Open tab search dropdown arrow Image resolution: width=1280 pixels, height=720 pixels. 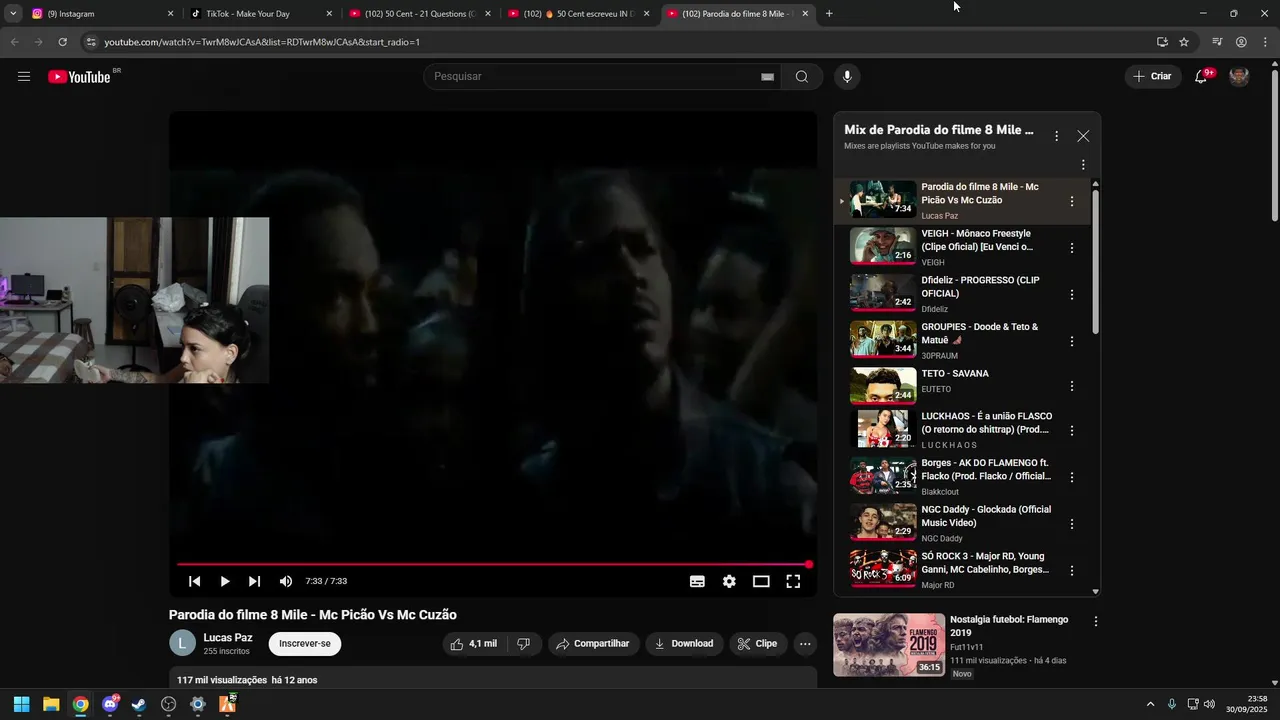point(13,14)
